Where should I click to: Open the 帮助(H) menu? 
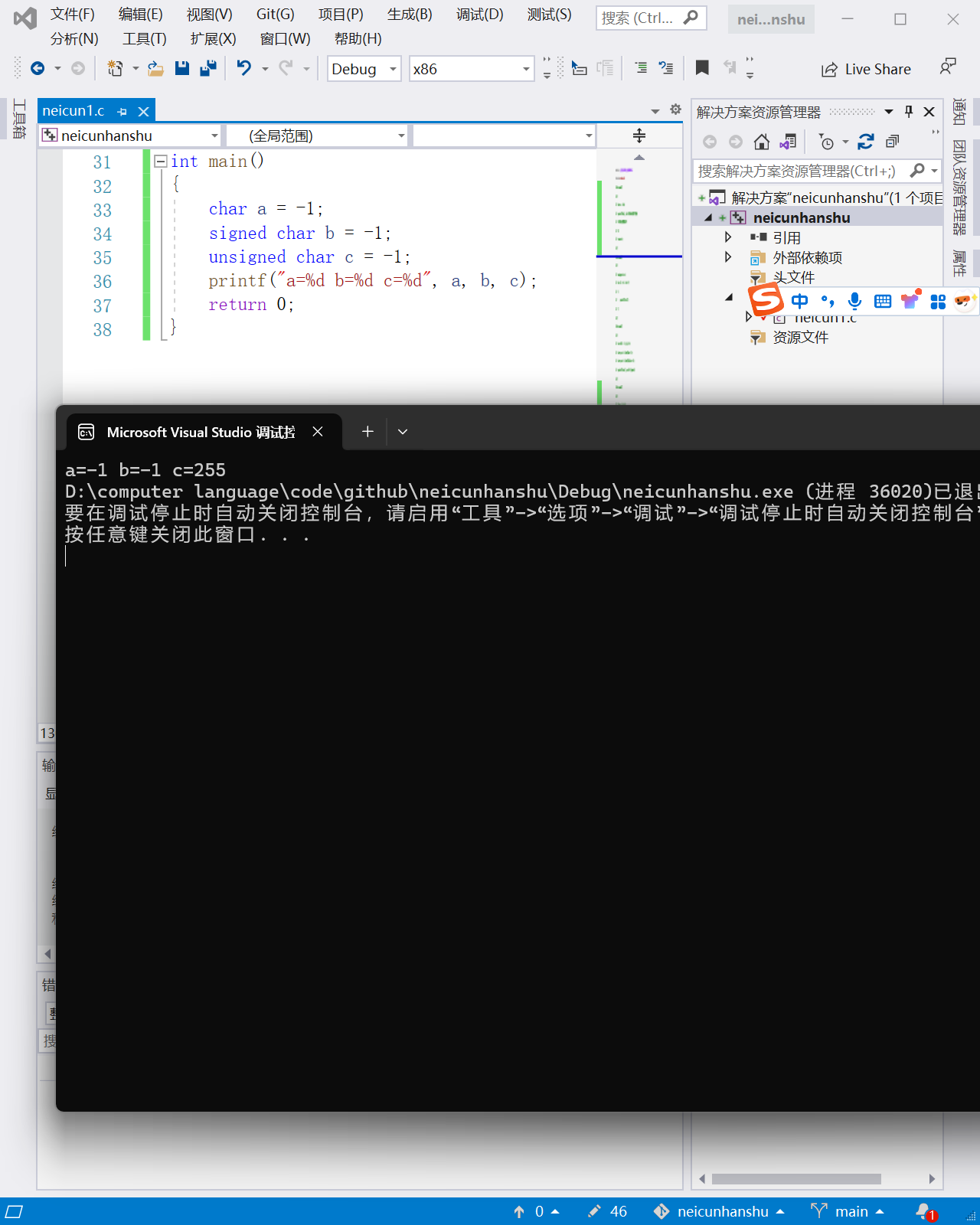358,39
